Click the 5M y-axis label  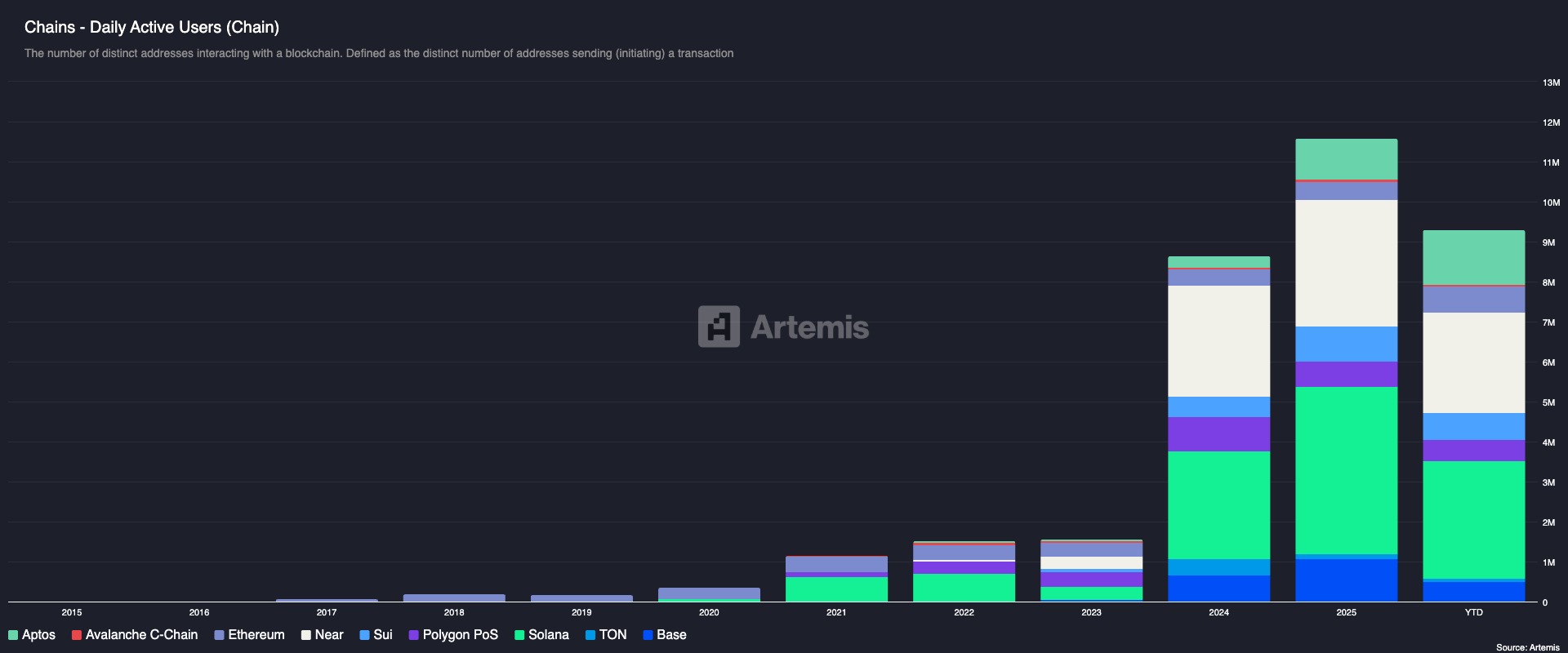[1548, 402]
